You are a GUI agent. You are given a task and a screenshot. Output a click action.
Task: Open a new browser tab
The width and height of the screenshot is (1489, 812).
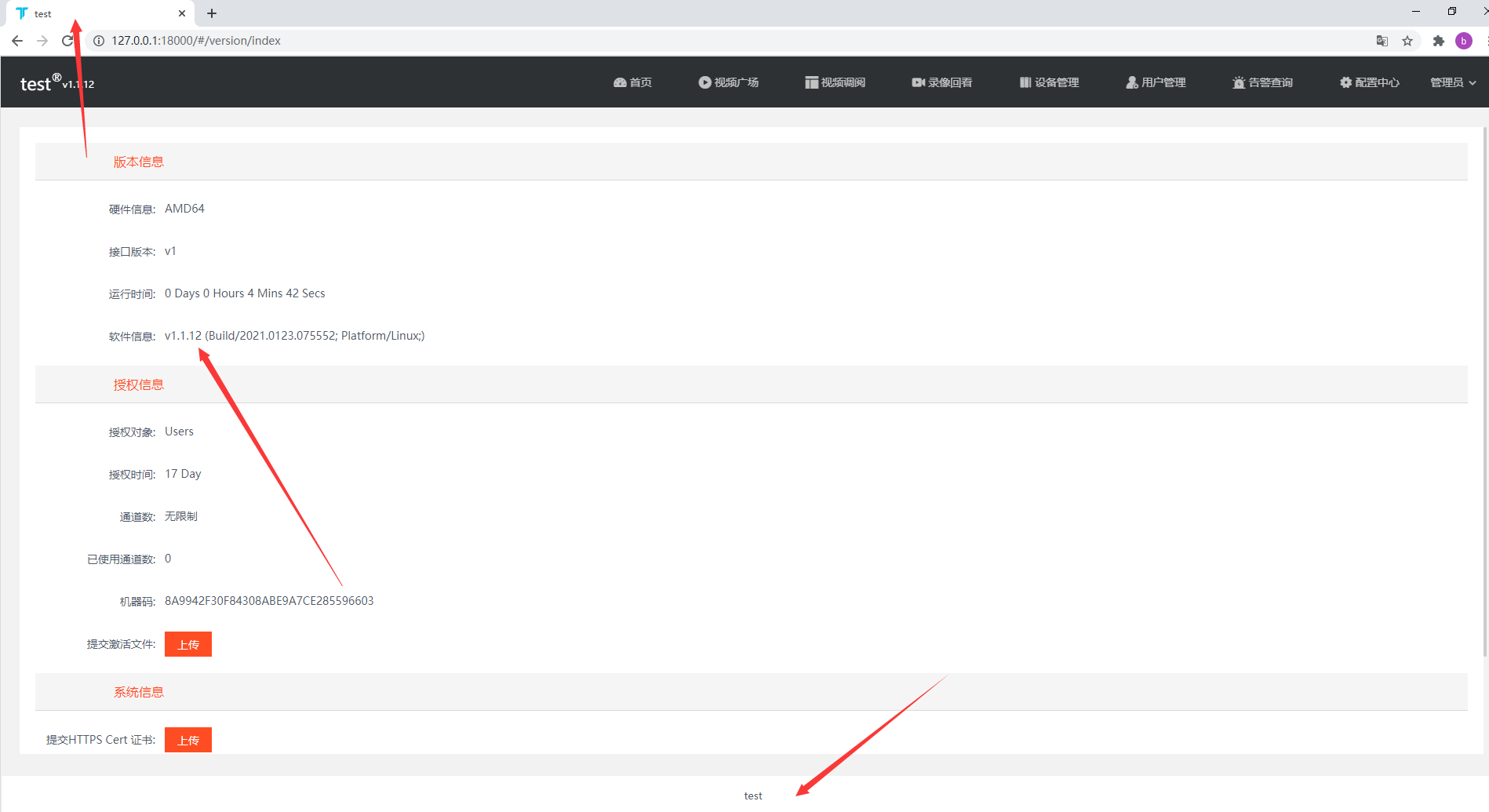click(212, 13)
